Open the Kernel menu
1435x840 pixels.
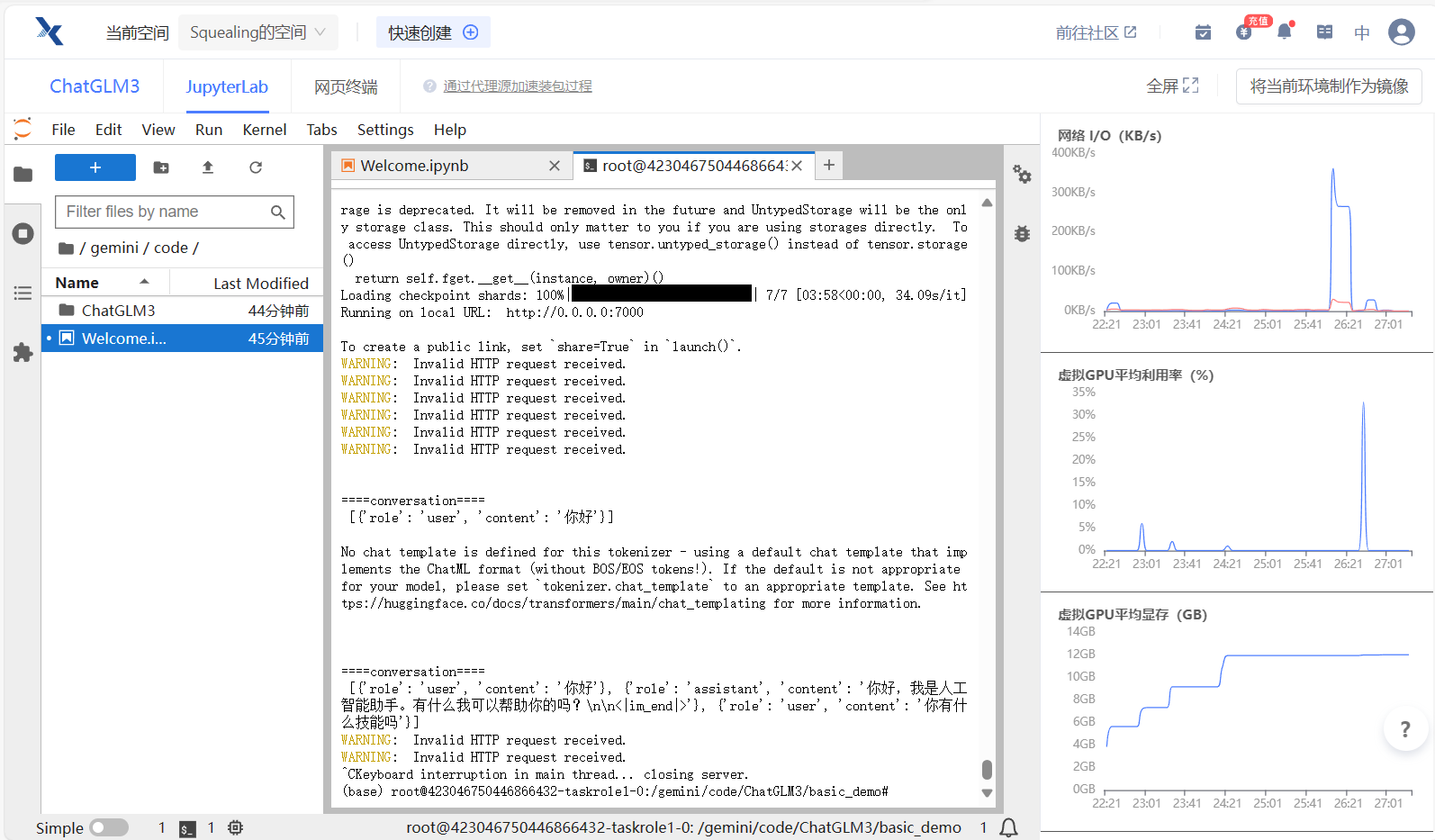[x=264, y=130]
